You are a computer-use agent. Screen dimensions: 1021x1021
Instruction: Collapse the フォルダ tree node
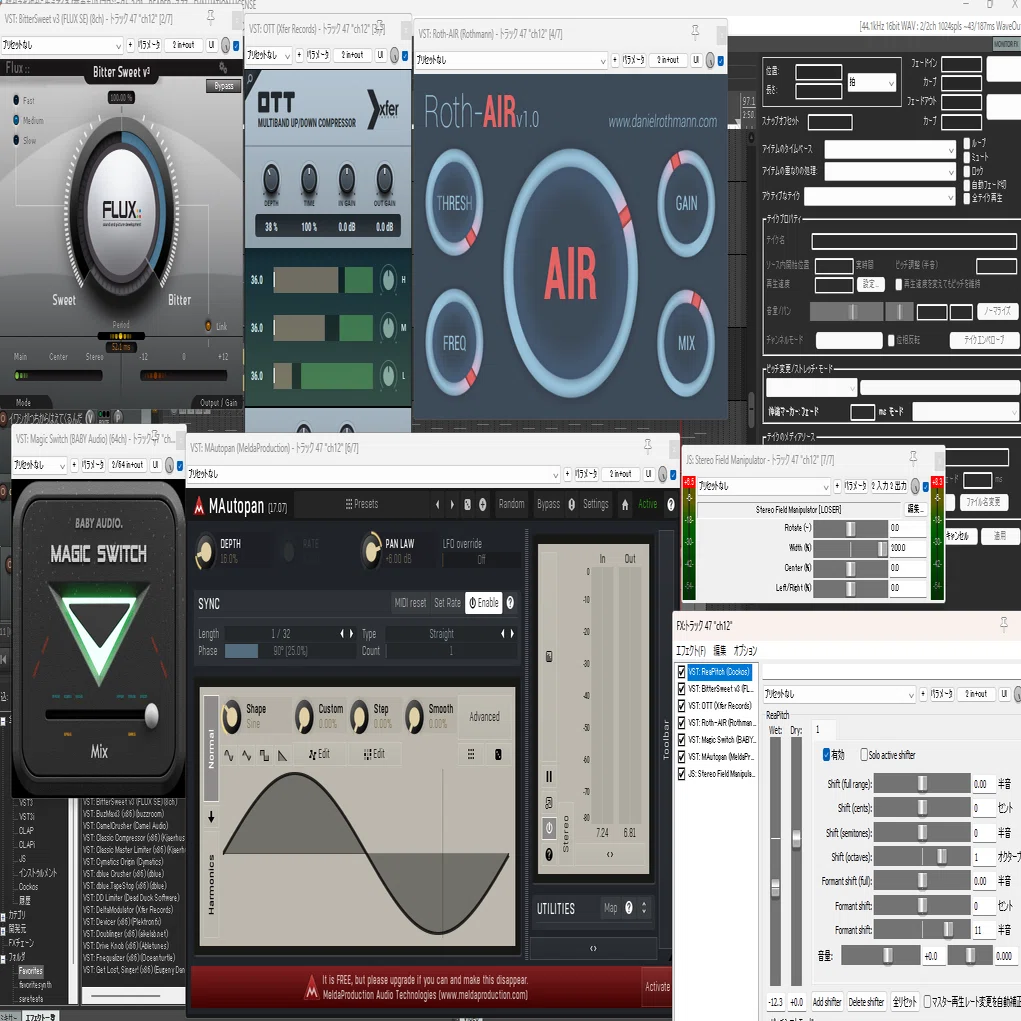click(x=3, y=958)
